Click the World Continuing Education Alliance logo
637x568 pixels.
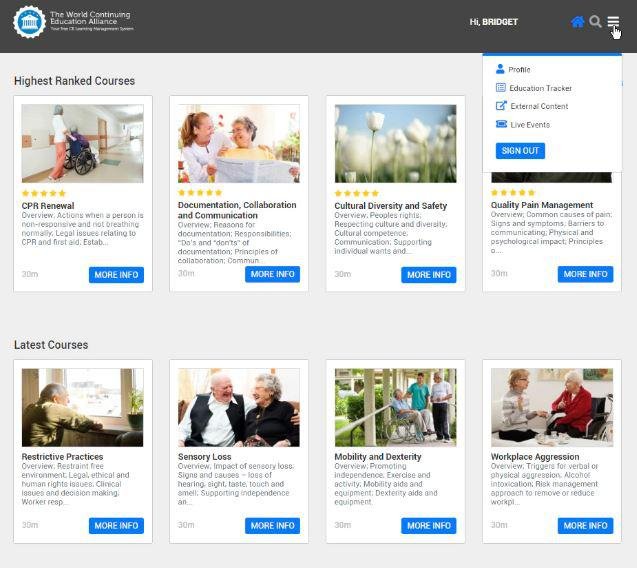(x=73, y=22)
